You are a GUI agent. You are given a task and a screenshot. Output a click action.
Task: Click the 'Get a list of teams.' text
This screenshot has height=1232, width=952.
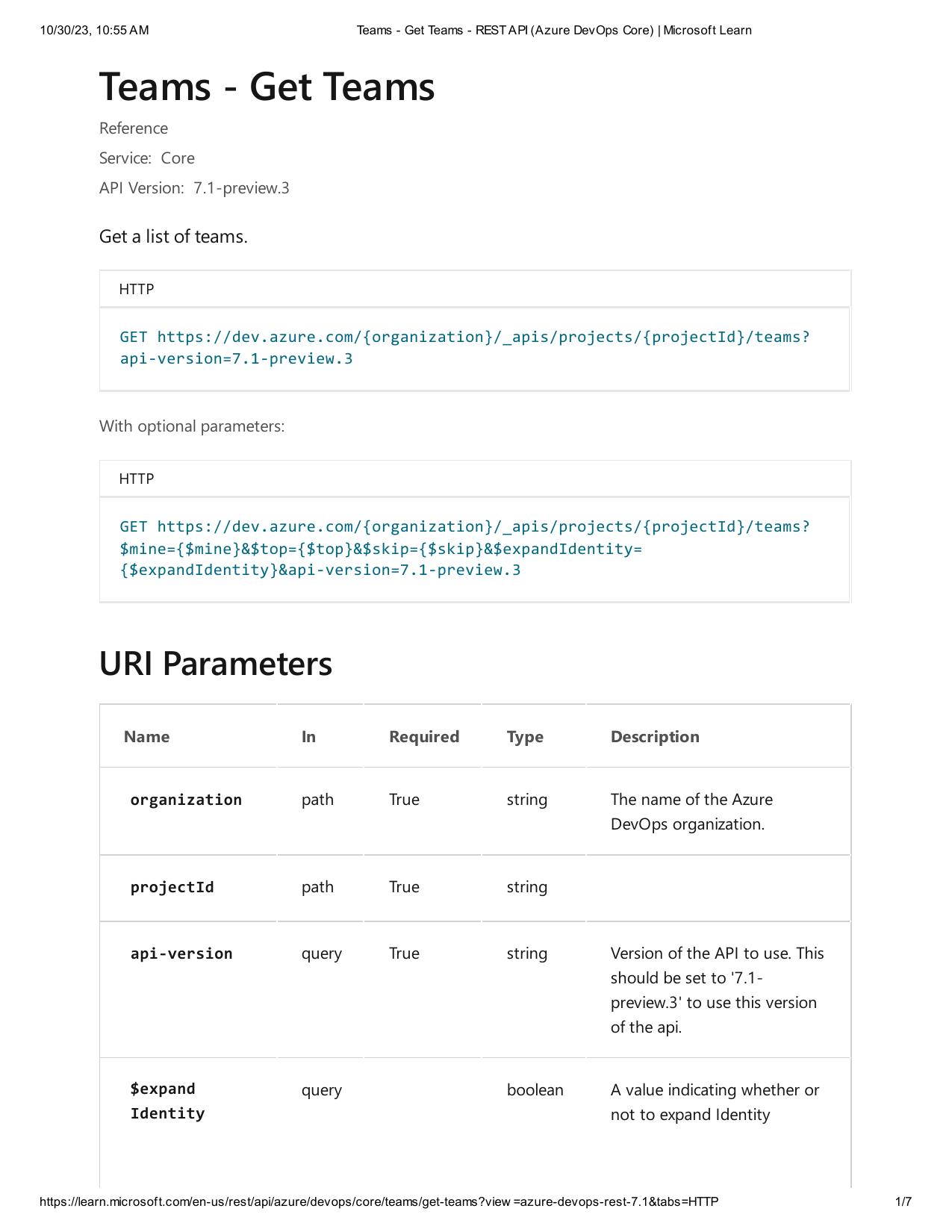coord(173,237)
